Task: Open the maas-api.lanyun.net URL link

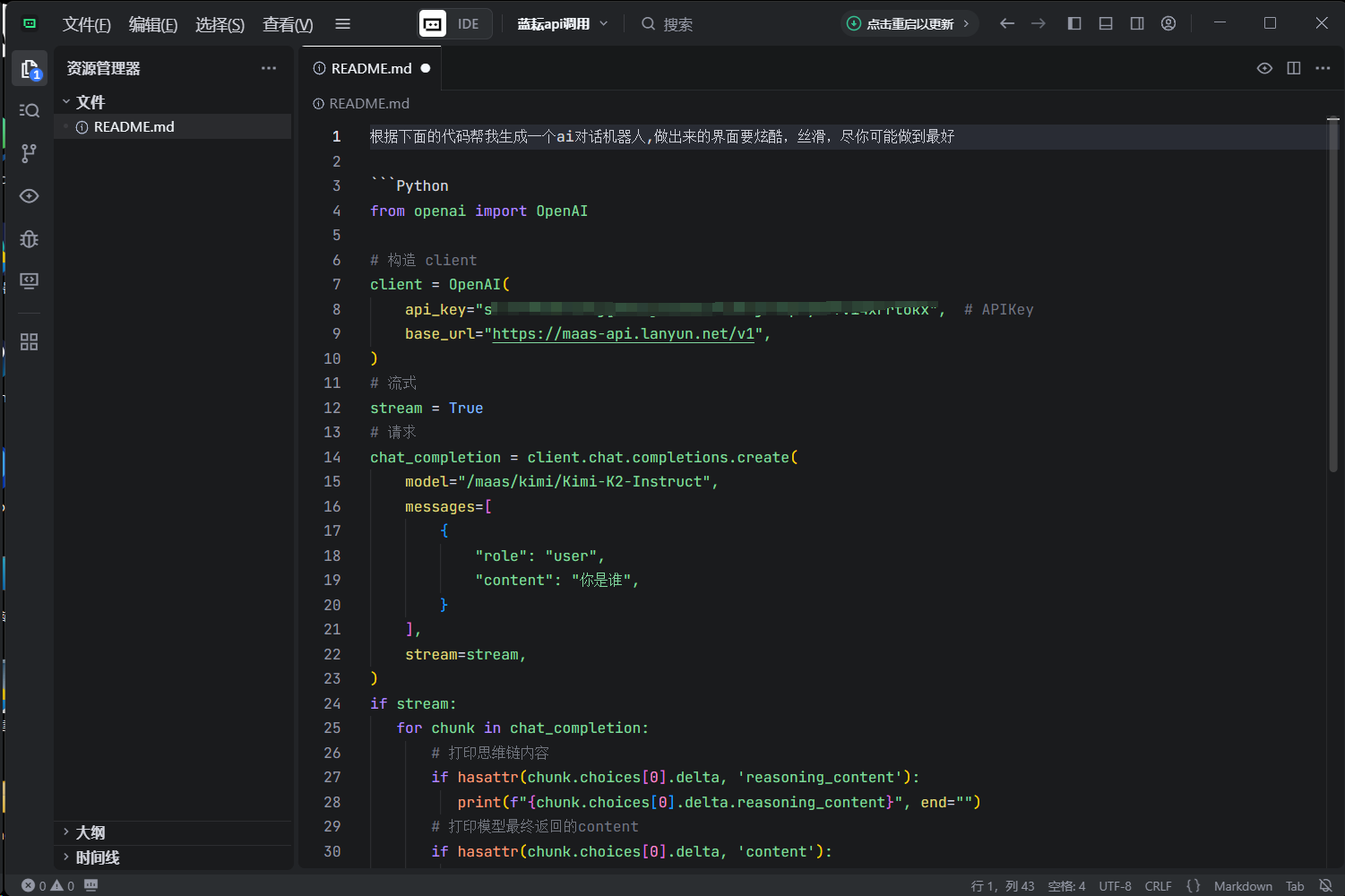Action: (623, 333)
